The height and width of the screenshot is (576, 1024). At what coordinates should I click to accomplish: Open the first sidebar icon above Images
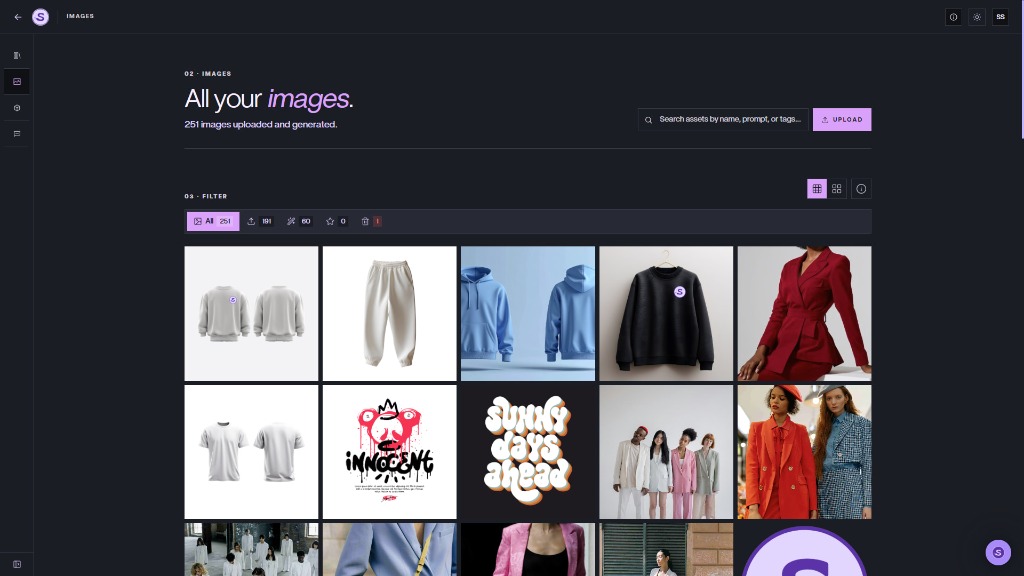click(x=17, y=56)
